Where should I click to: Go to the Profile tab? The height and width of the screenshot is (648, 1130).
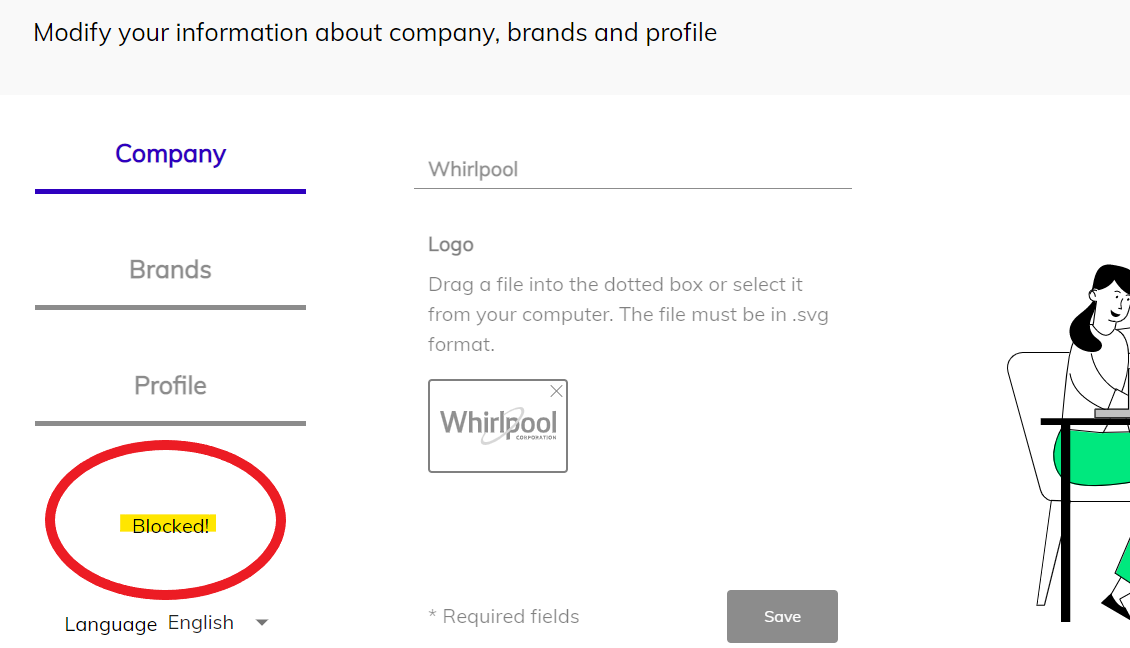pos(170,386)
